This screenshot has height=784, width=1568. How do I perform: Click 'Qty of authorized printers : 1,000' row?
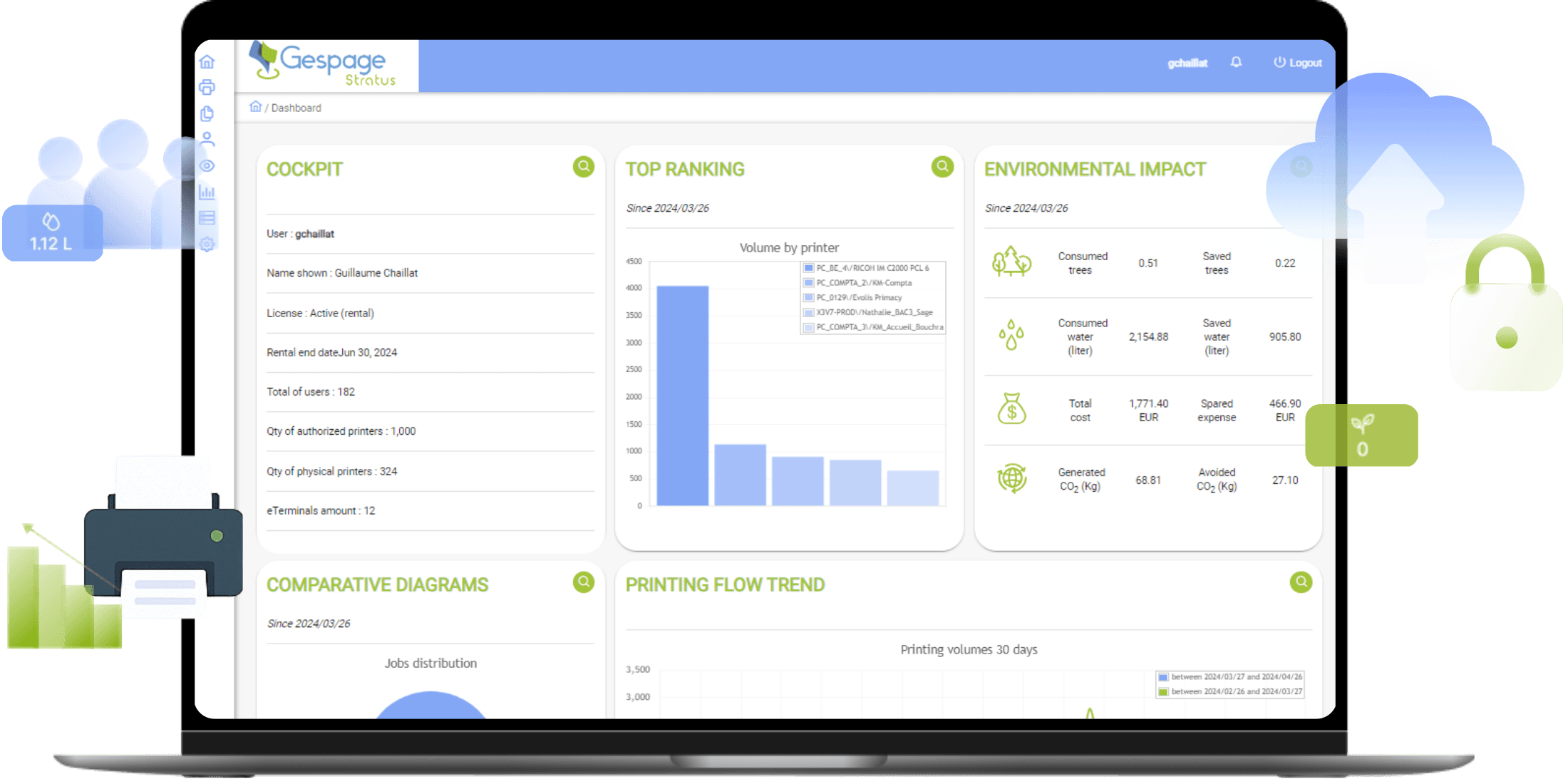(x=430, y=431)
